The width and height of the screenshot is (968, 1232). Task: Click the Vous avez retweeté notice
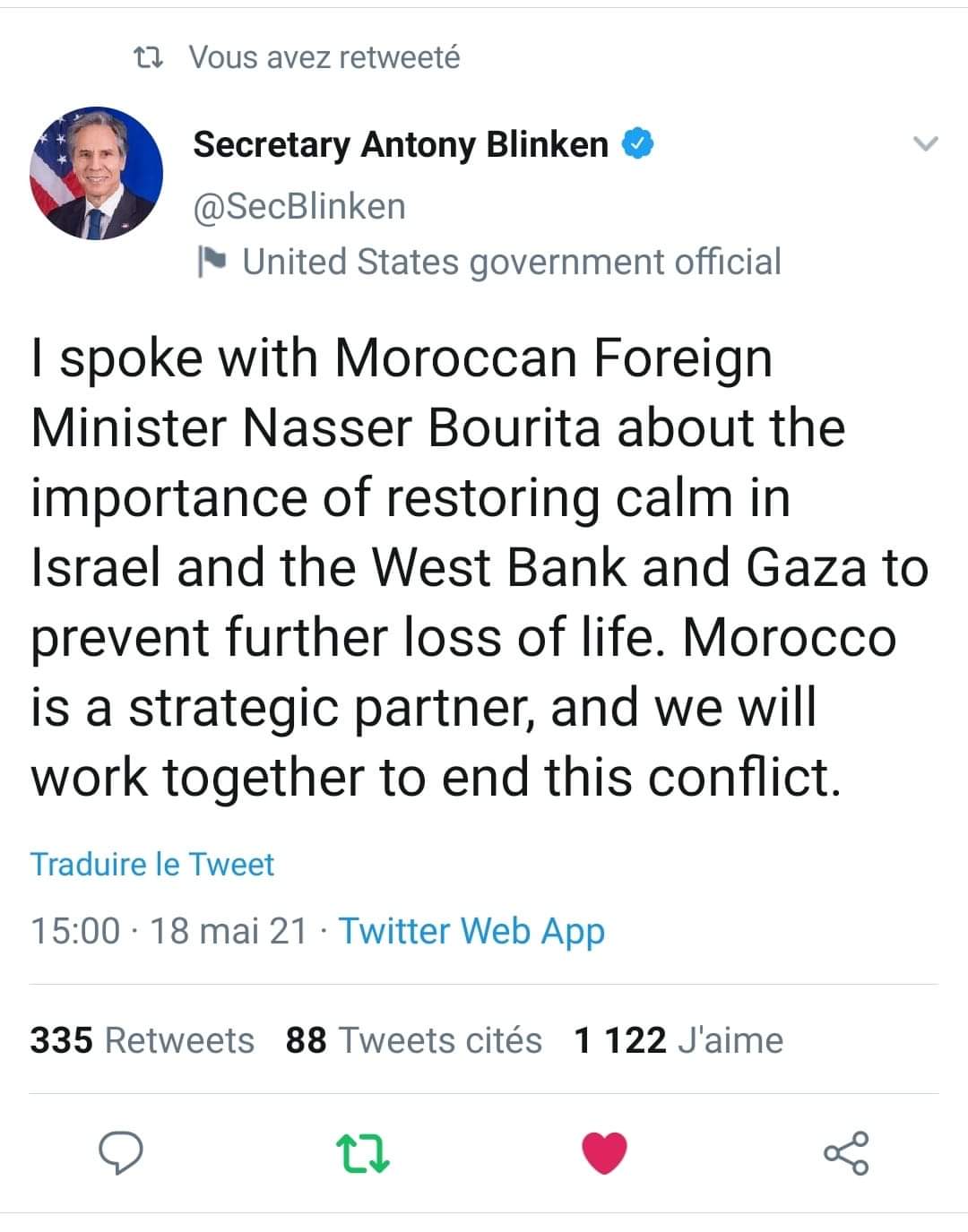pos(324,57)
